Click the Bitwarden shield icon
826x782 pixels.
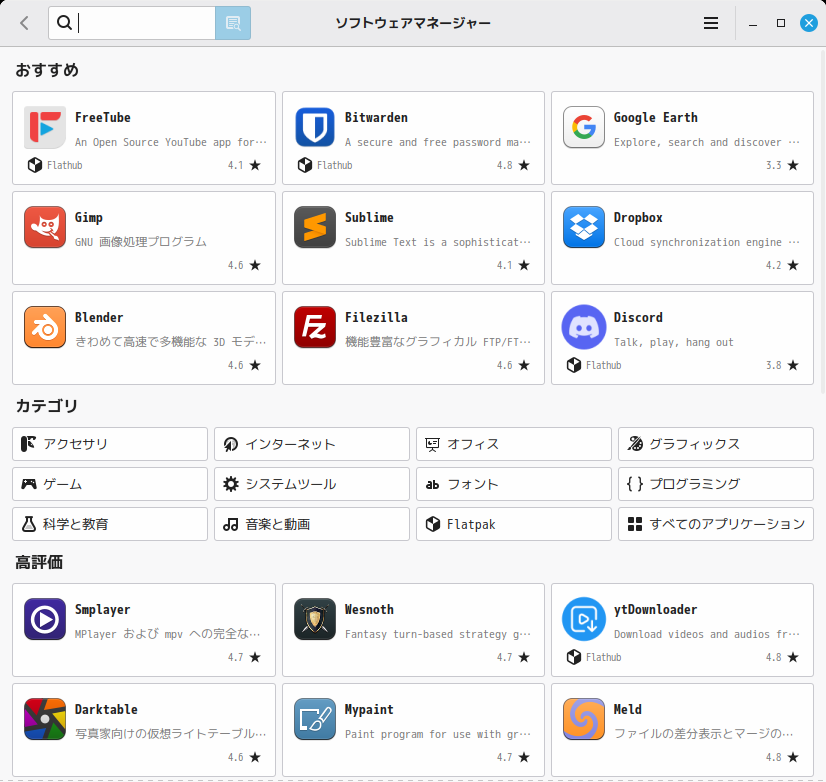tap(314, 127)
